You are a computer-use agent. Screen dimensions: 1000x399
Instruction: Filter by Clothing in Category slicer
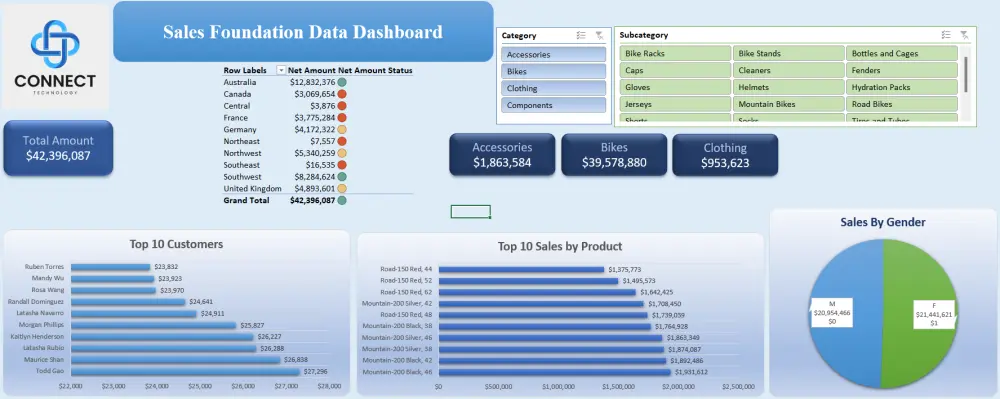tap(554, 89)
